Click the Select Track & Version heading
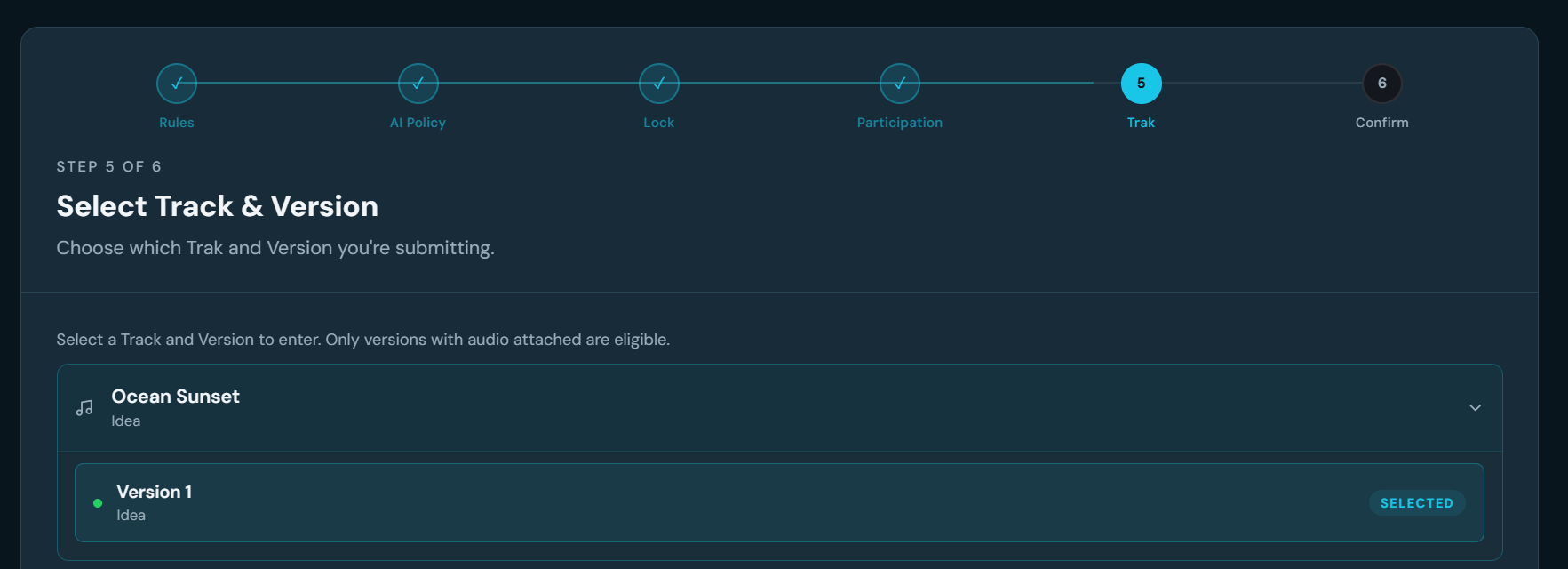 coord(218,206)
